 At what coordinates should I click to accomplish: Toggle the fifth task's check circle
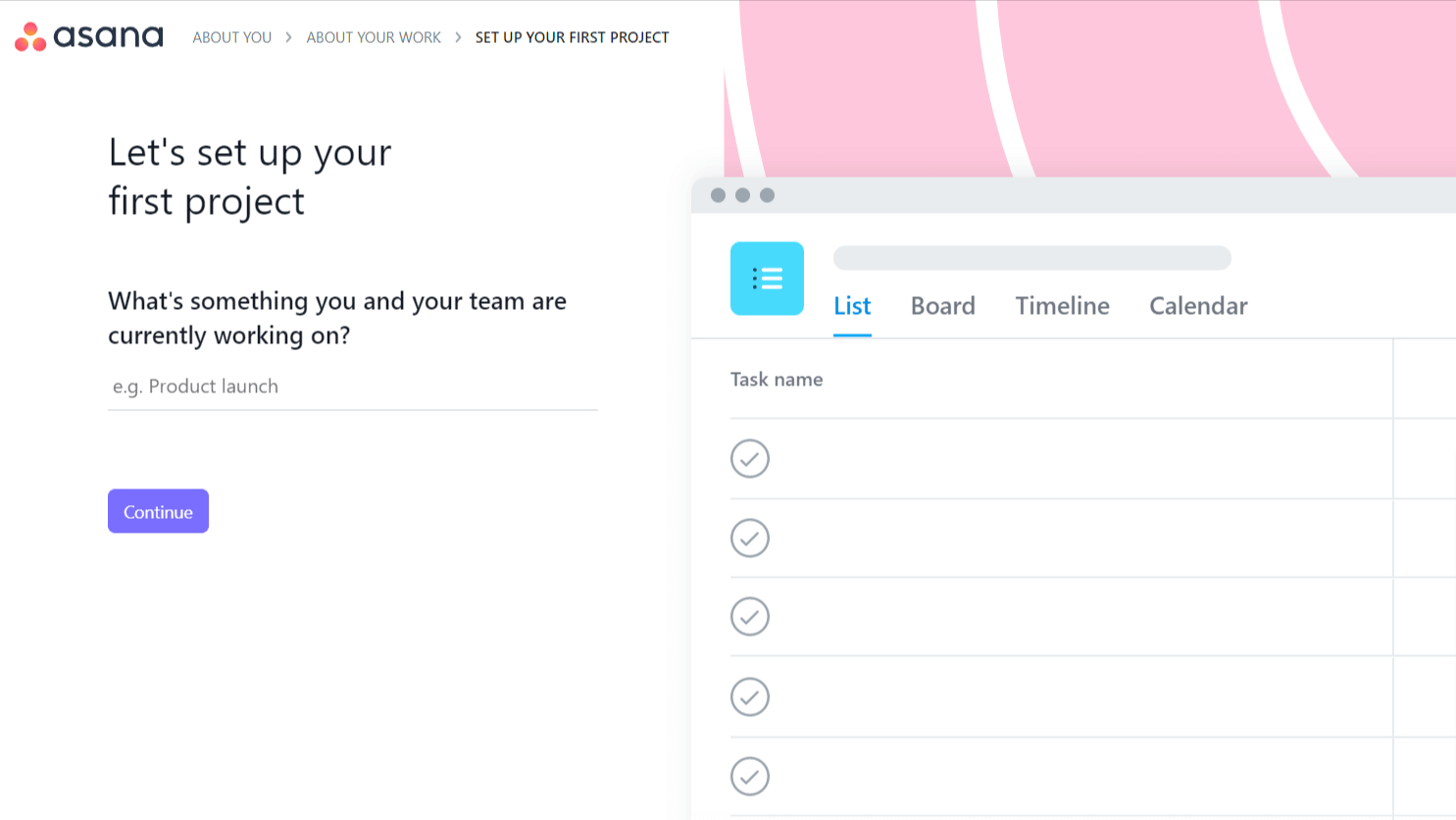750,777
